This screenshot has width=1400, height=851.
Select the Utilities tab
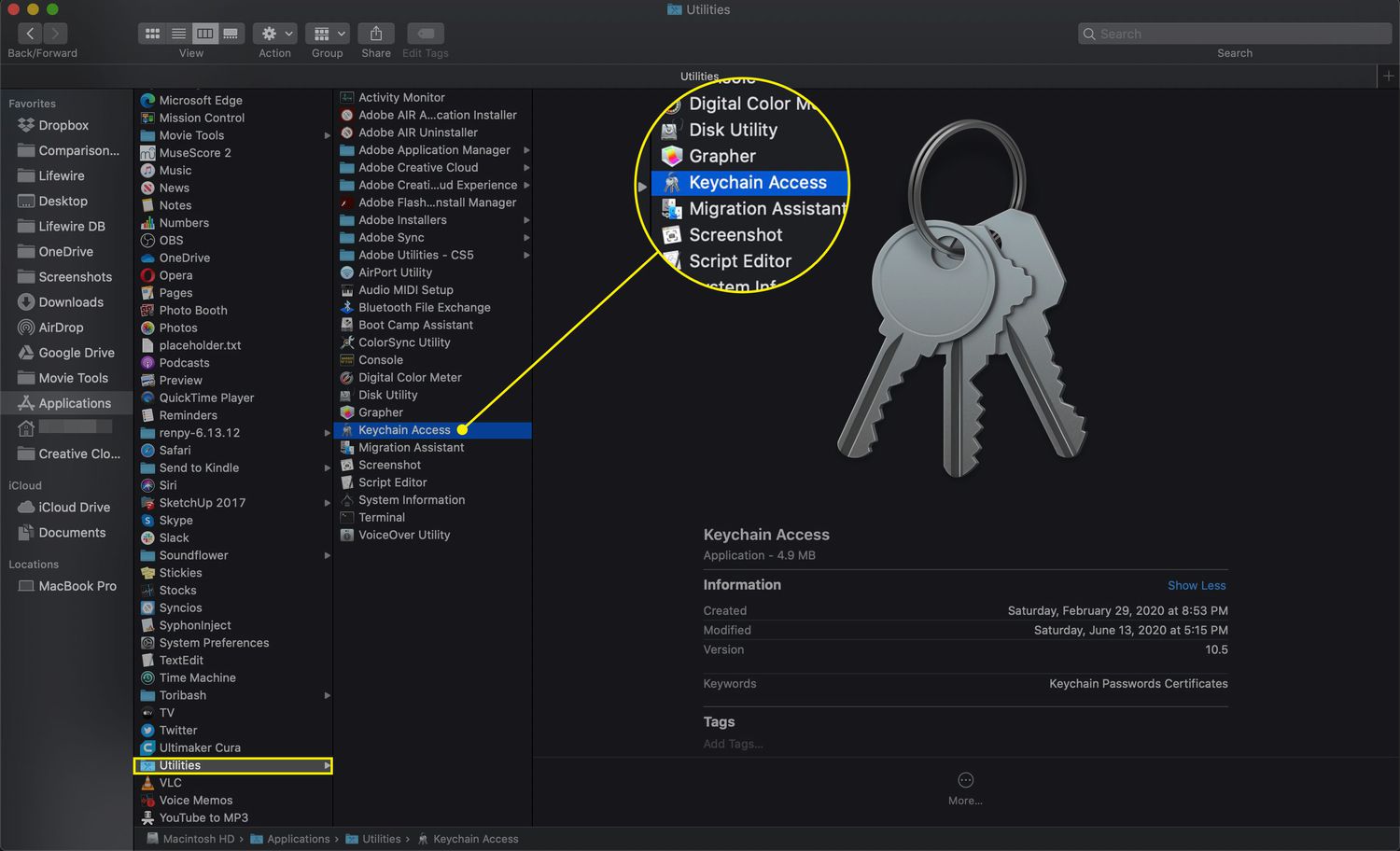coord(699,77)
